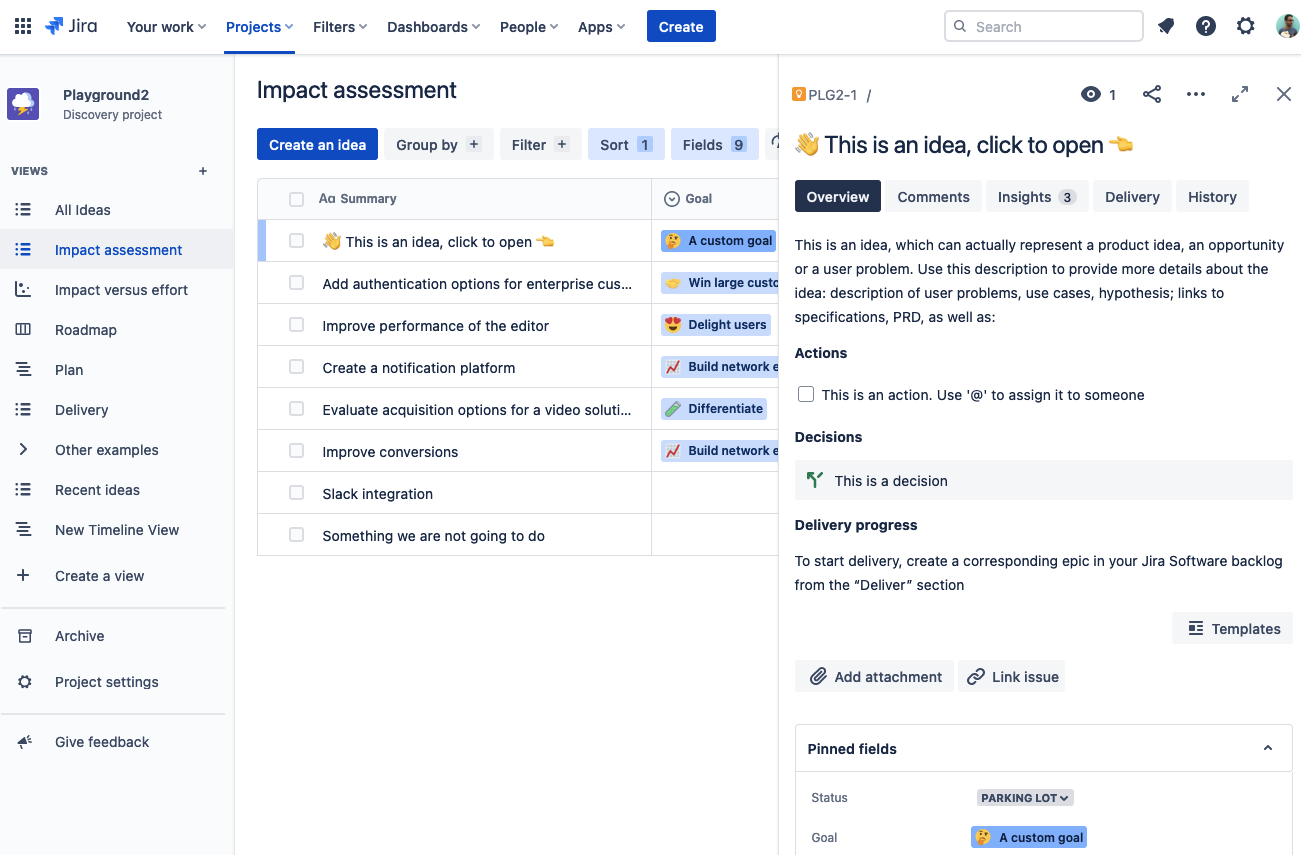The image size is (1301, 855).
Task: Open the more actions ellipsis menu
Action: 1196,93
